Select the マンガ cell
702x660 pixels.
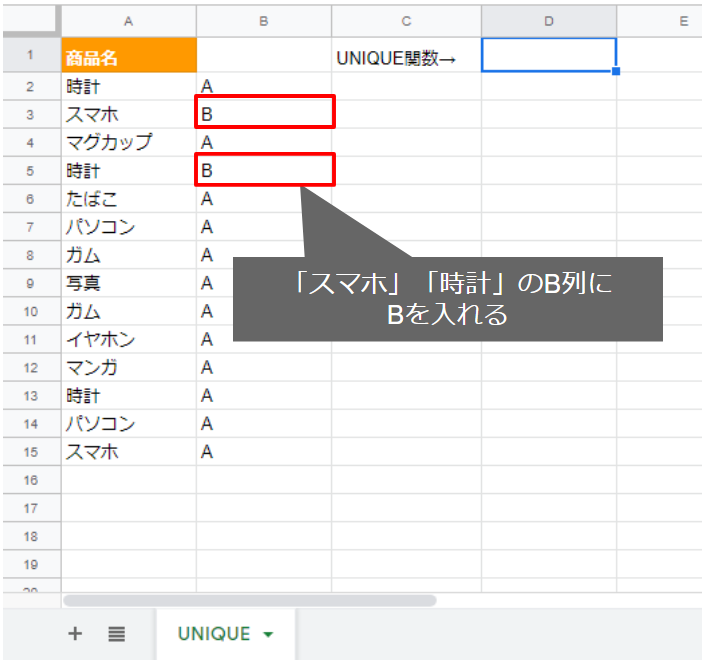(129, 368)
